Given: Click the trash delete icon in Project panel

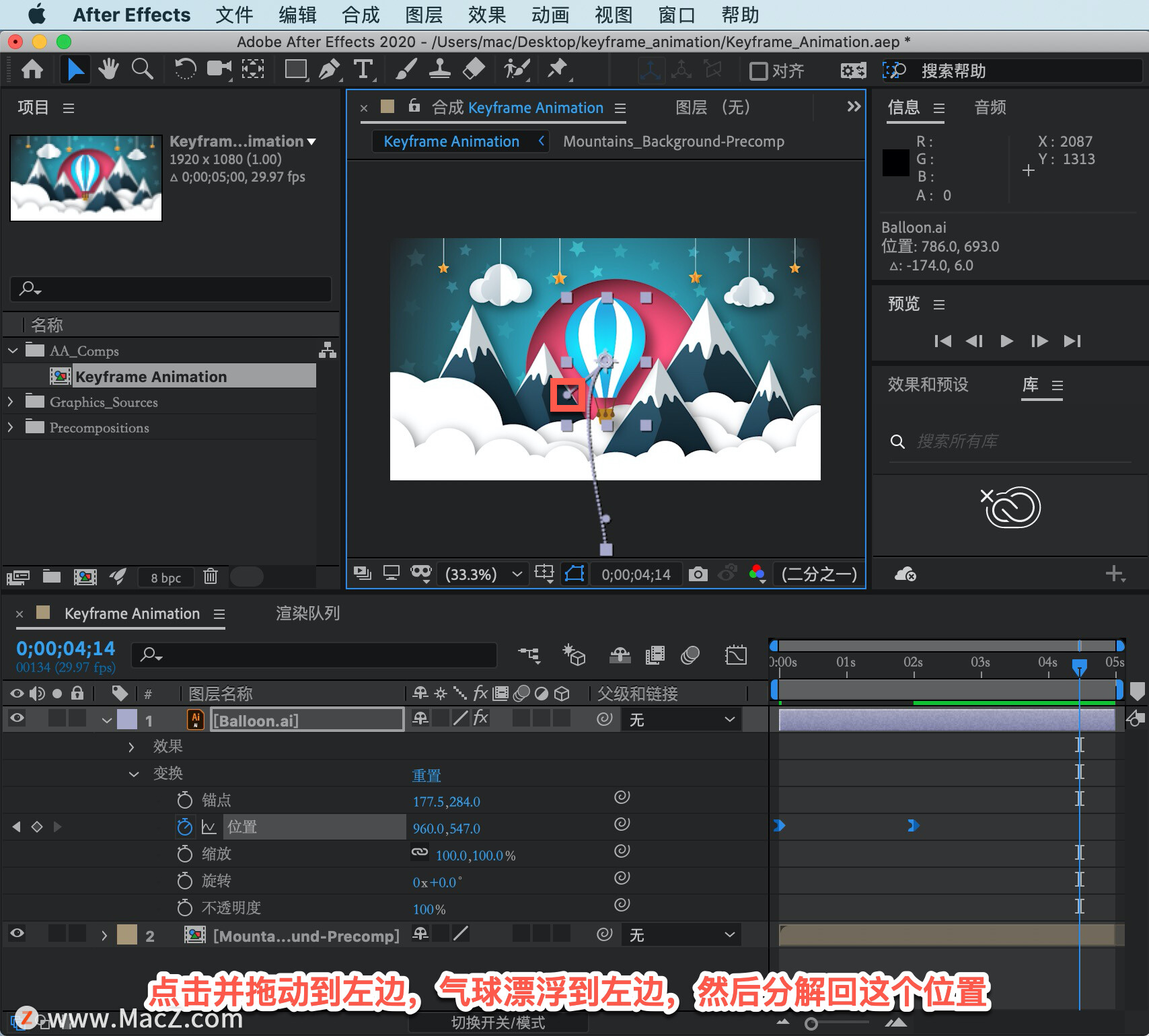Looking at the screenshot, I should (x=211, y=577).
